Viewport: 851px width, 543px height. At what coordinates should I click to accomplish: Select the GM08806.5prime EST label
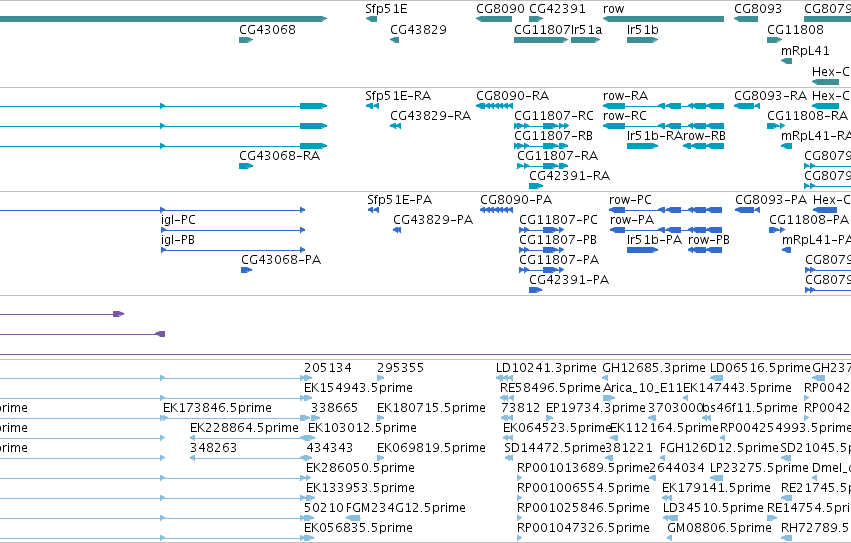(719, 528)
